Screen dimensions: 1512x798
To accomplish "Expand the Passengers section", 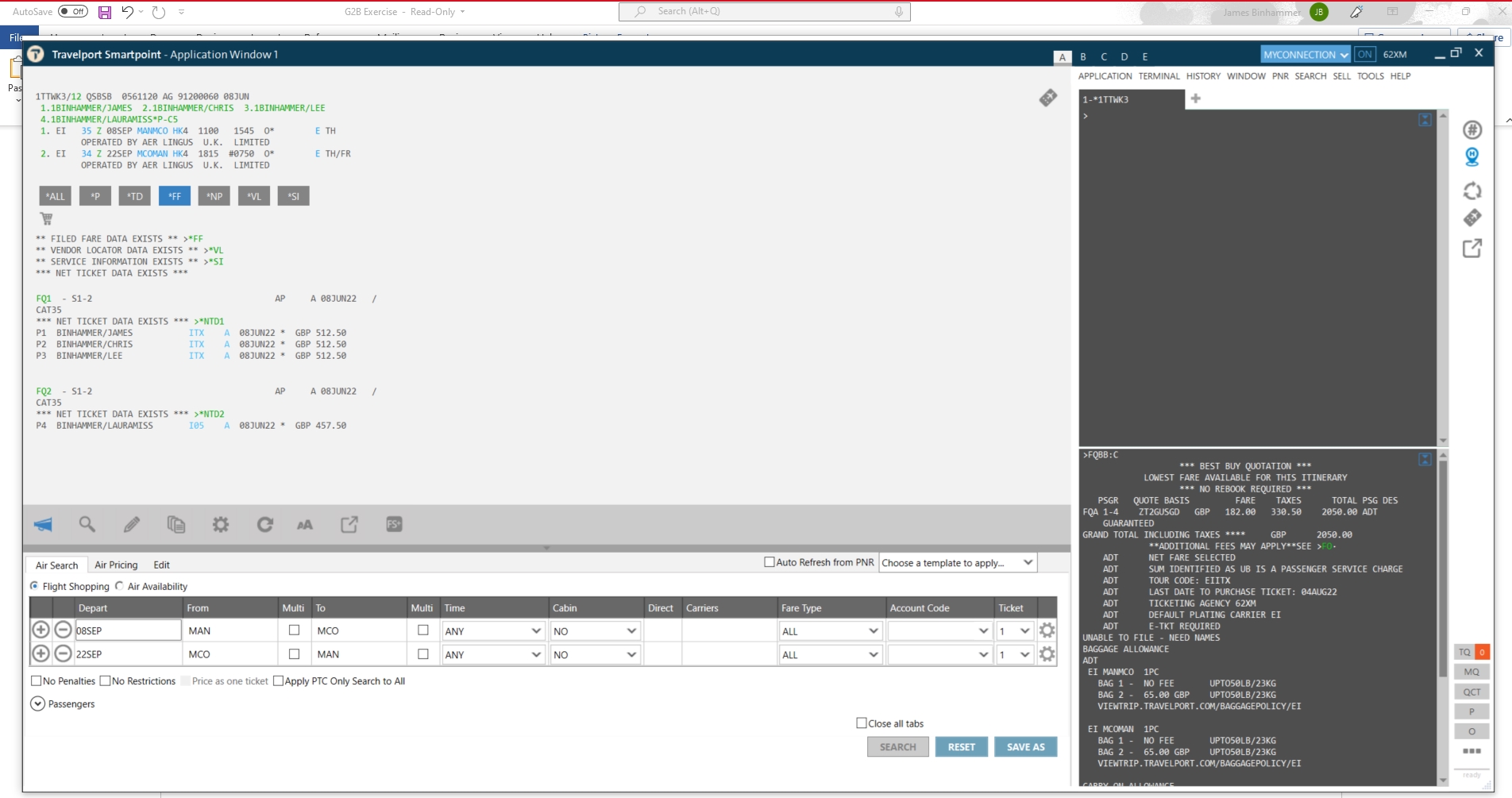I will (37, 704).
